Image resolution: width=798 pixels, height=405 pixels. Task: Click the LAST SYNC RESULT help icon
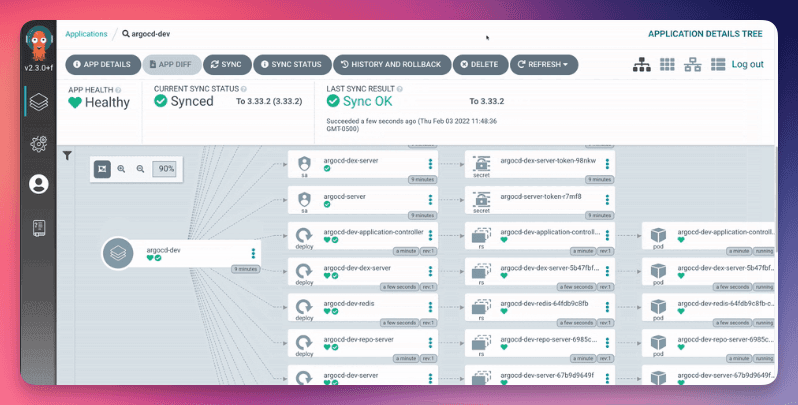point(400,89)
